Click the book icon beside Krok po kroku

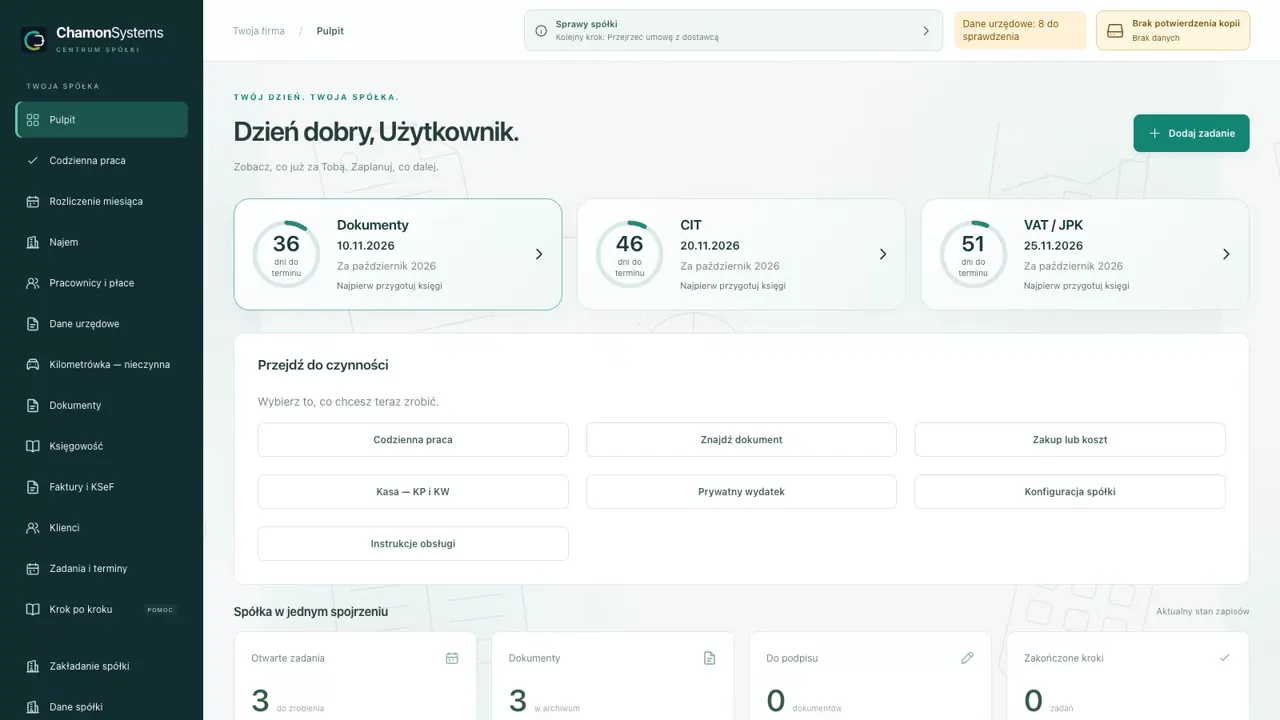pos(33,610)
